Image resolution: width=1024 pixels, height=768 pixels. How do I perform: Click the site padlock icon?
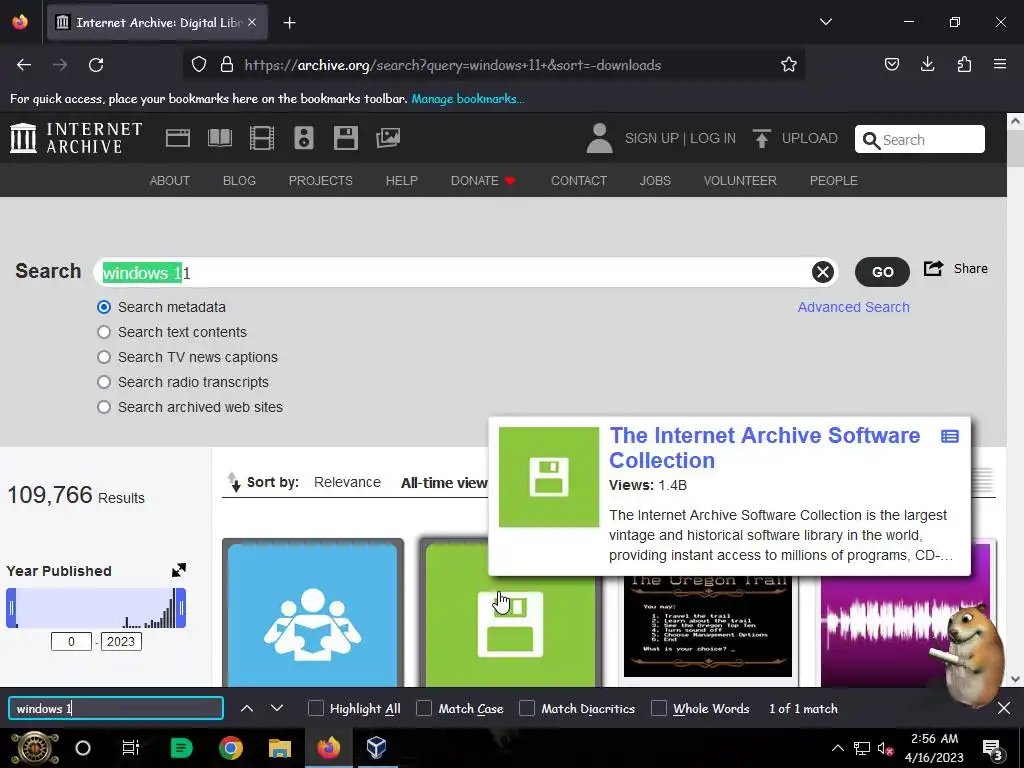point(227,65)
